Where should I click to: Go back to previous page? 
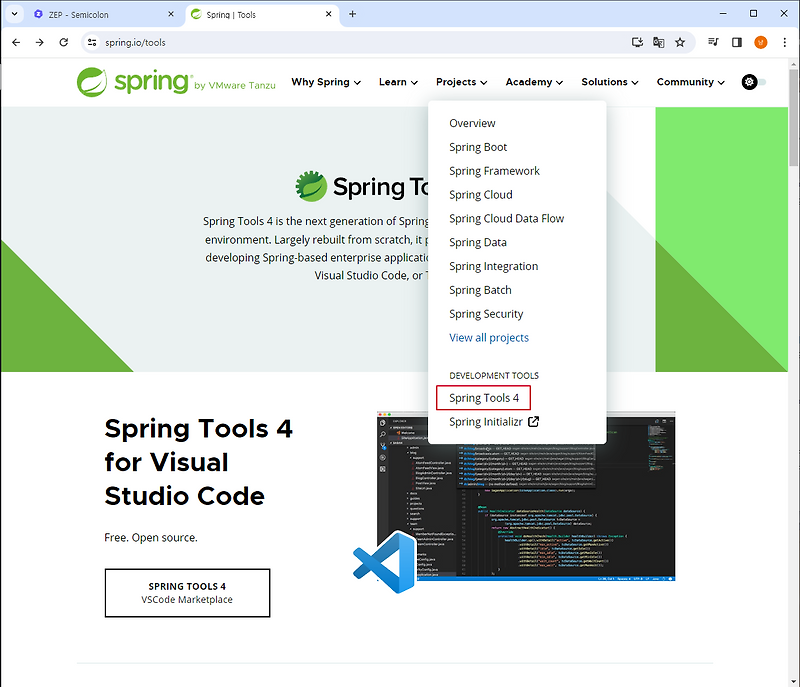[16, 42]
